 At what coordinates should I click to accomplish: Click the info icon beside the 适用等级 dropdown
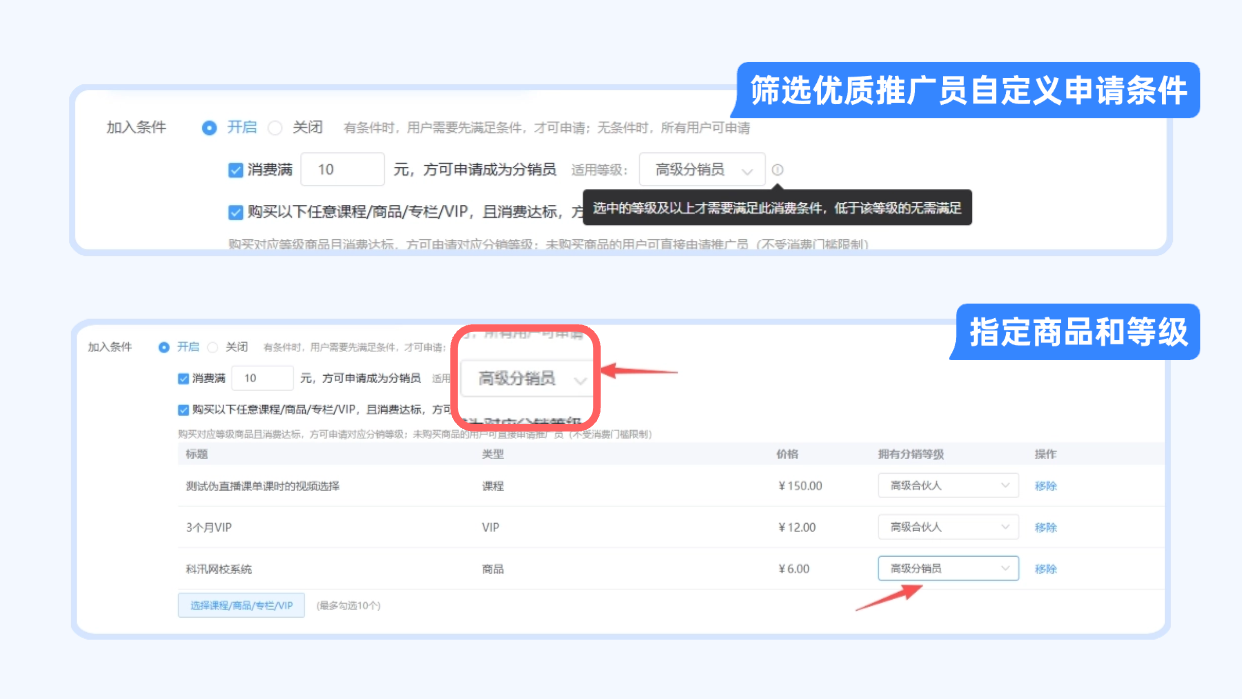pyautogui.click(x=778, y=170)
